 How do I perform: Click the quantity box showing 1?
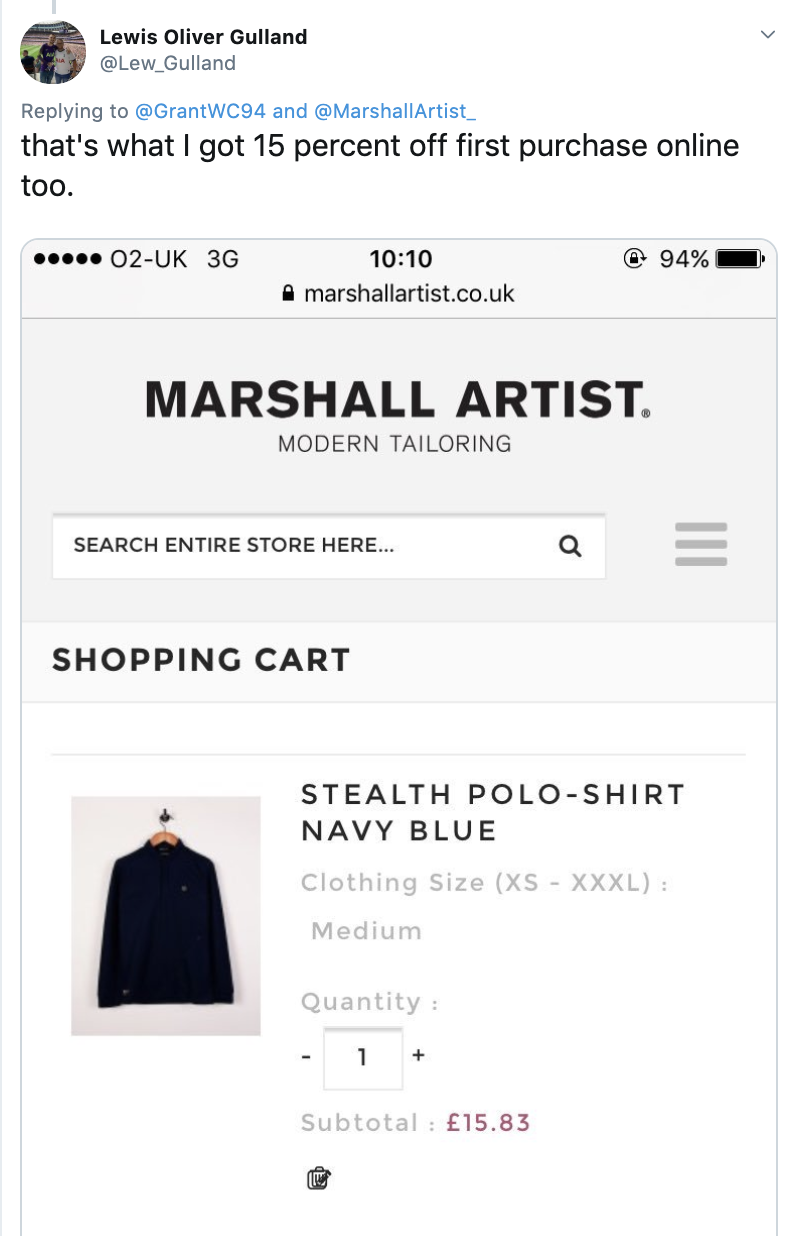362,1057
